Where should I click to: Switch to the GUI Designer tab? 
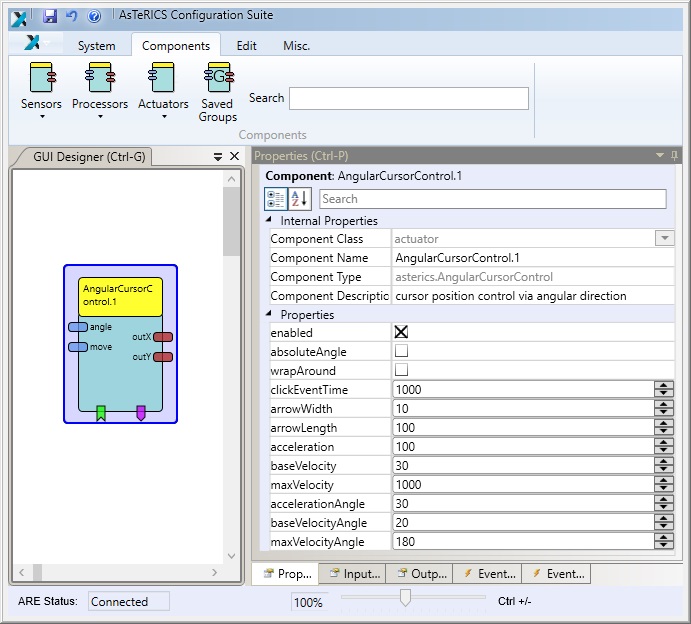(89, 156)
